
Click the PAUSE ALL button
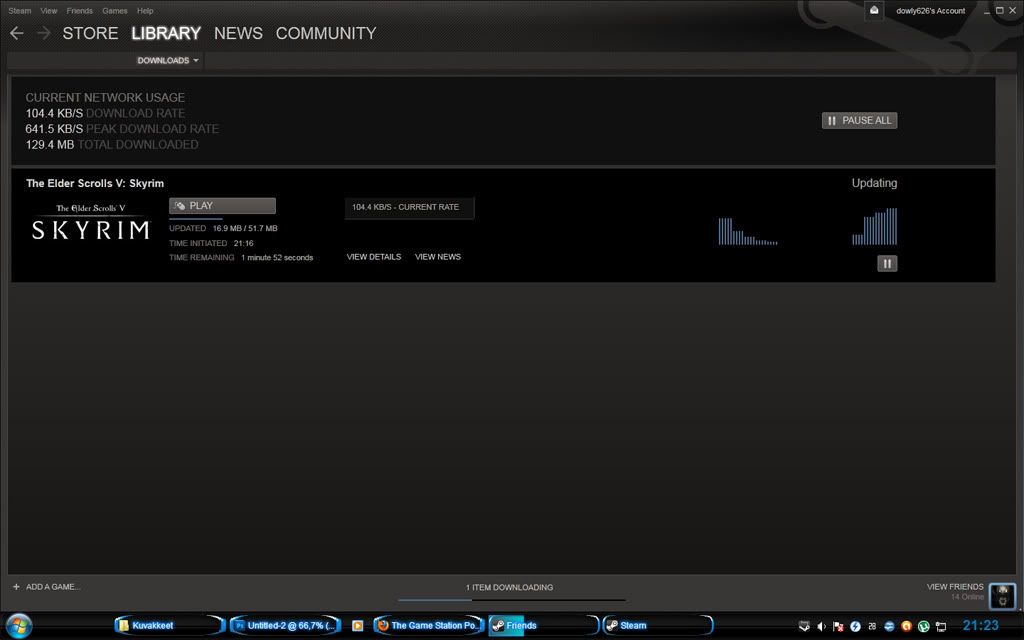pos(859,120)
